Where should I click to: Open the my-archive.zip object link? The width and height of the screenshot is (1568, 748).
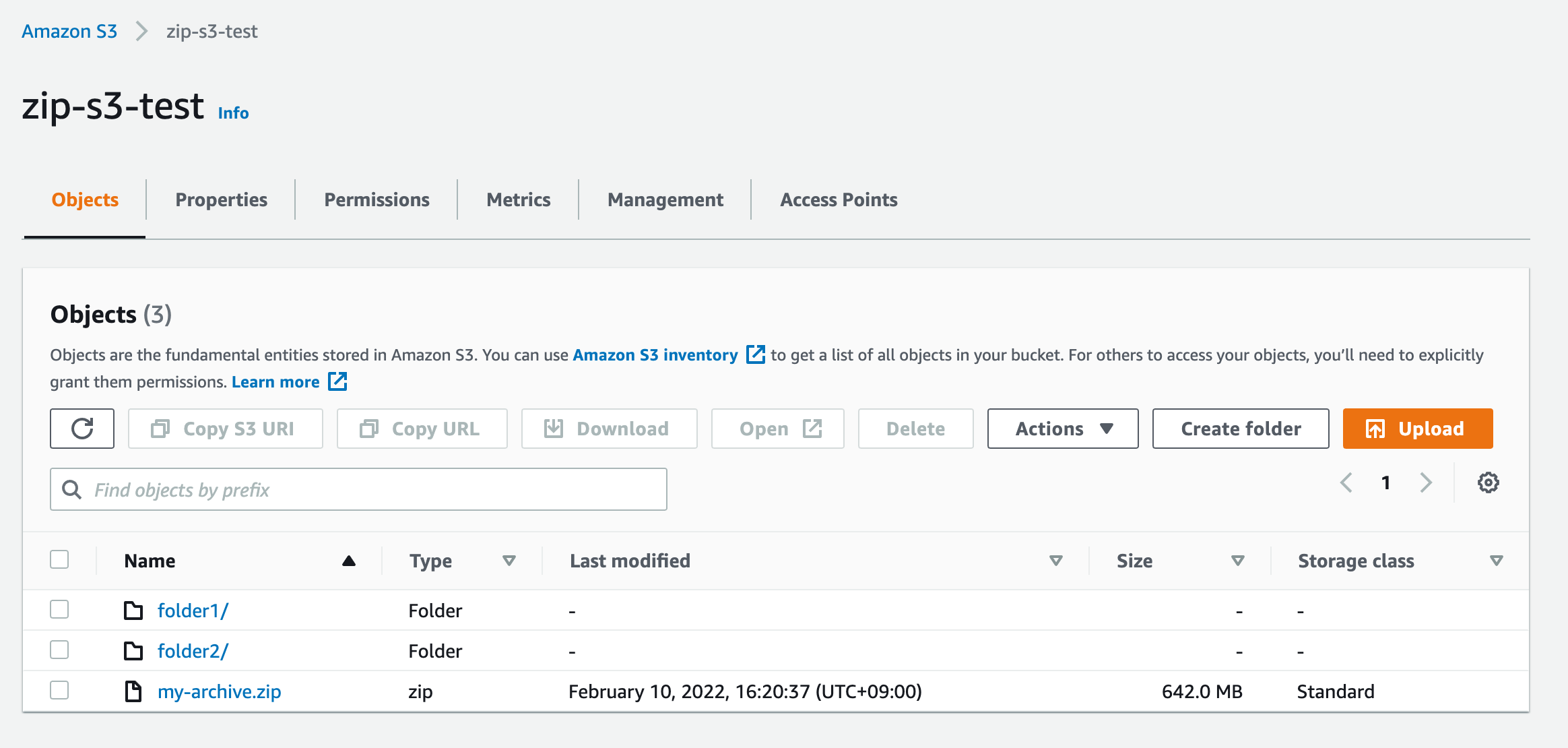(x=219, y=691)
